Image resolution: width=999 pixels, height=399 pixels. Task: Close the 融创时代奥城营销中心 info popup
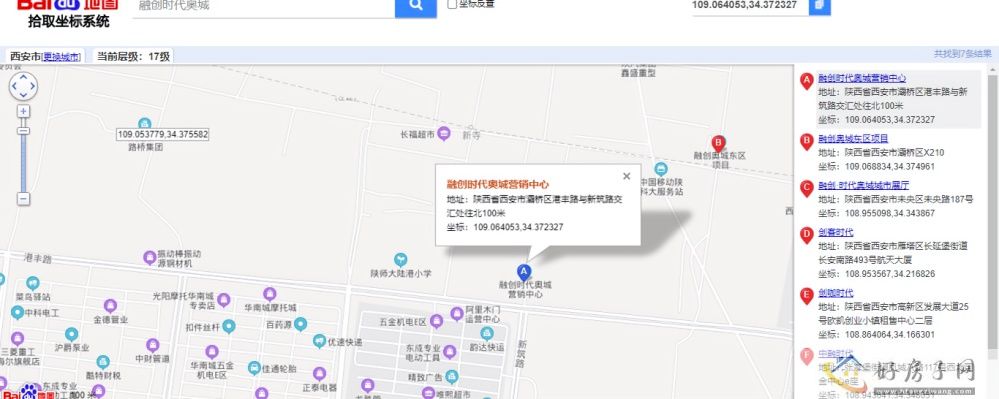(626, 176)
